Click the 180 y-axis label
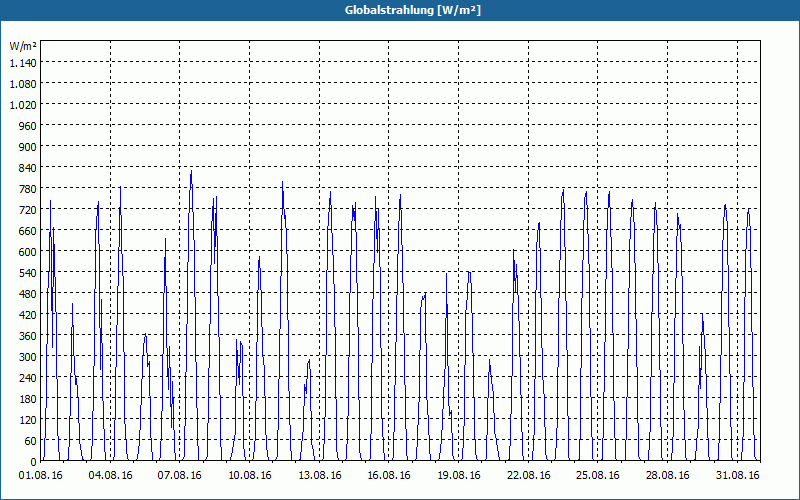800x500 pixels. [28, 399]
